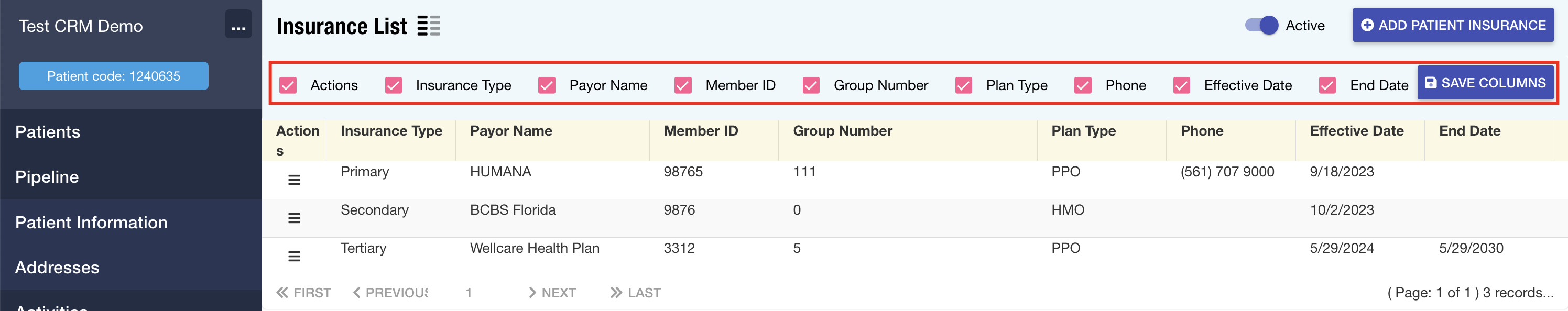Disable the Group Number column checkbox
The width and height of the screenshot is (1568, 311).
[x=811, y=85]
